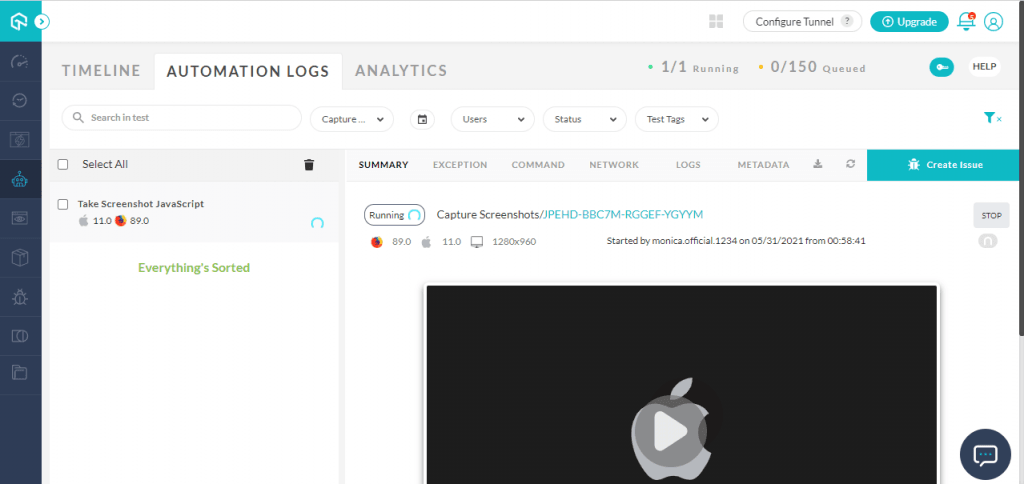This screenshot has width=1024, height=484.
Task: Click the monitor resolution icon
Action: (x=477, y=242)
